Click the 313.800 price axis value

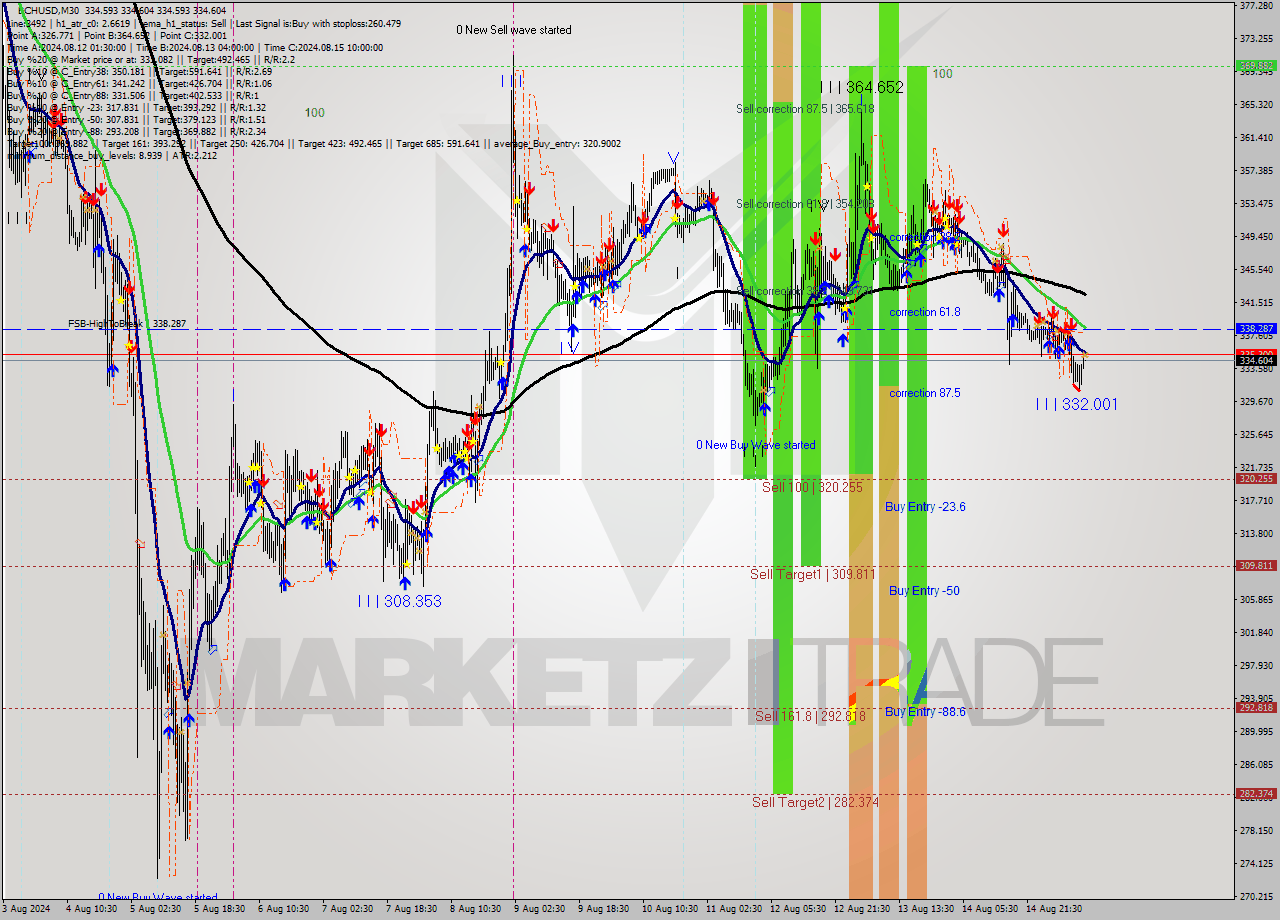tap(1256, 533)
